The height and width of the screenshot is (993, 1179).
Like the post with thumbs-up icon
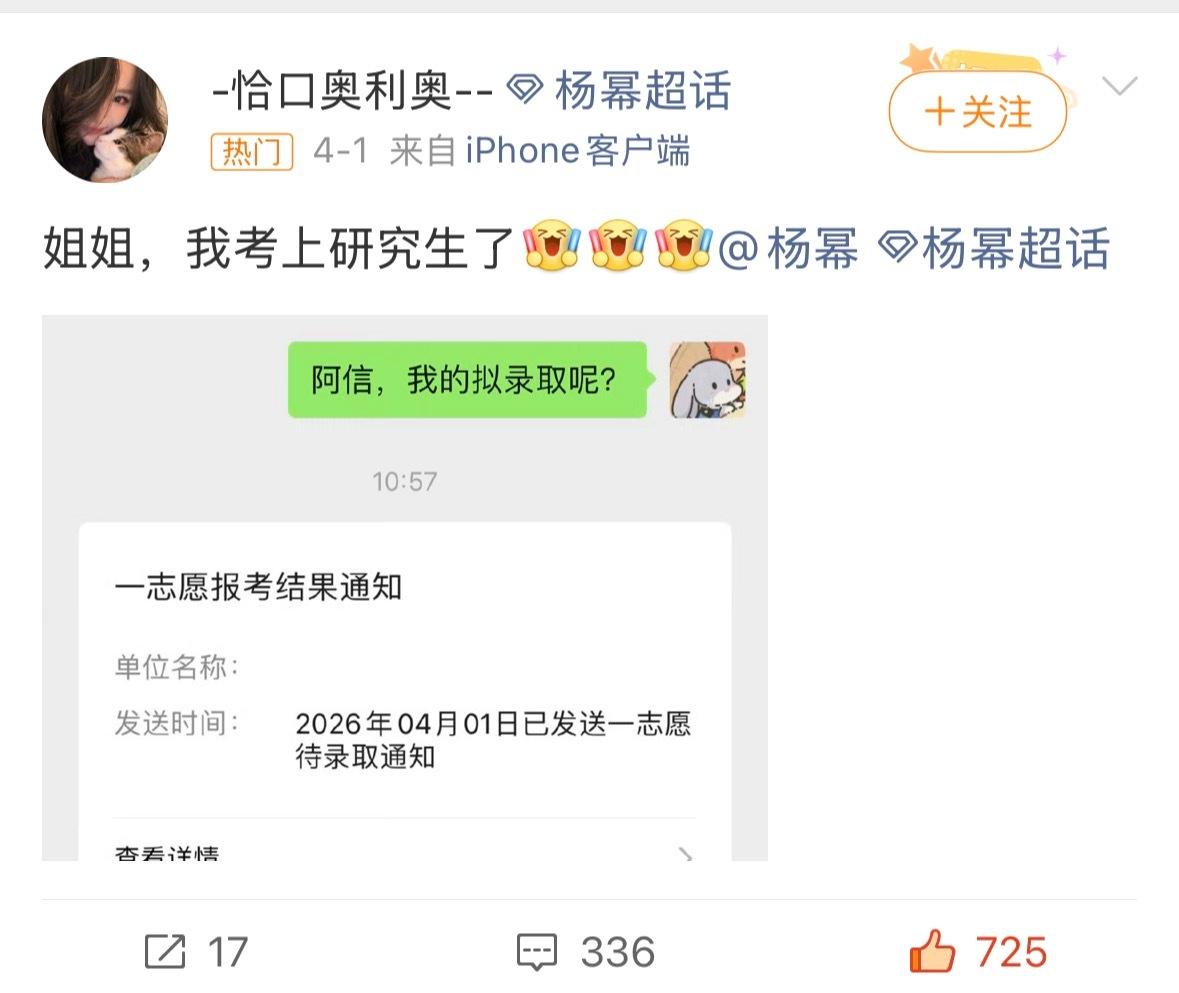pos(932,951)
